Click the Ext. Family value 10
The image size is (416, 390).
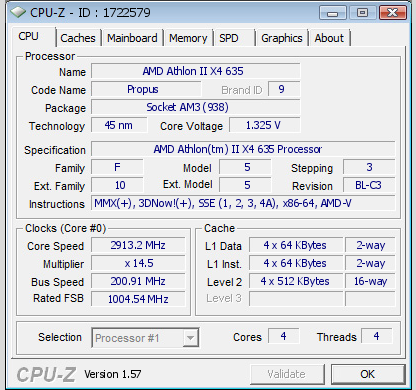117,185
